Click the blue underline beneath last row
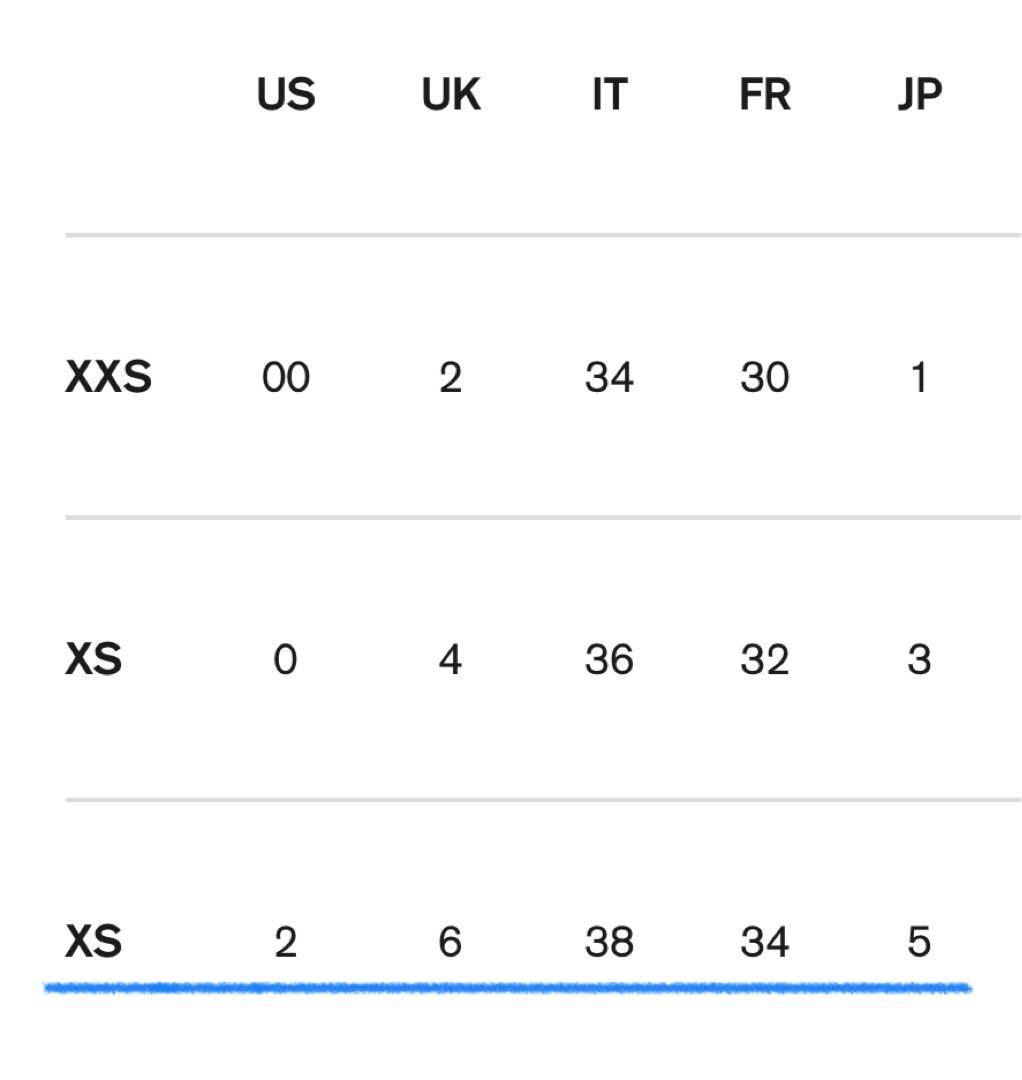Viewport: 1022px width, 1080px height. point(508,988)
